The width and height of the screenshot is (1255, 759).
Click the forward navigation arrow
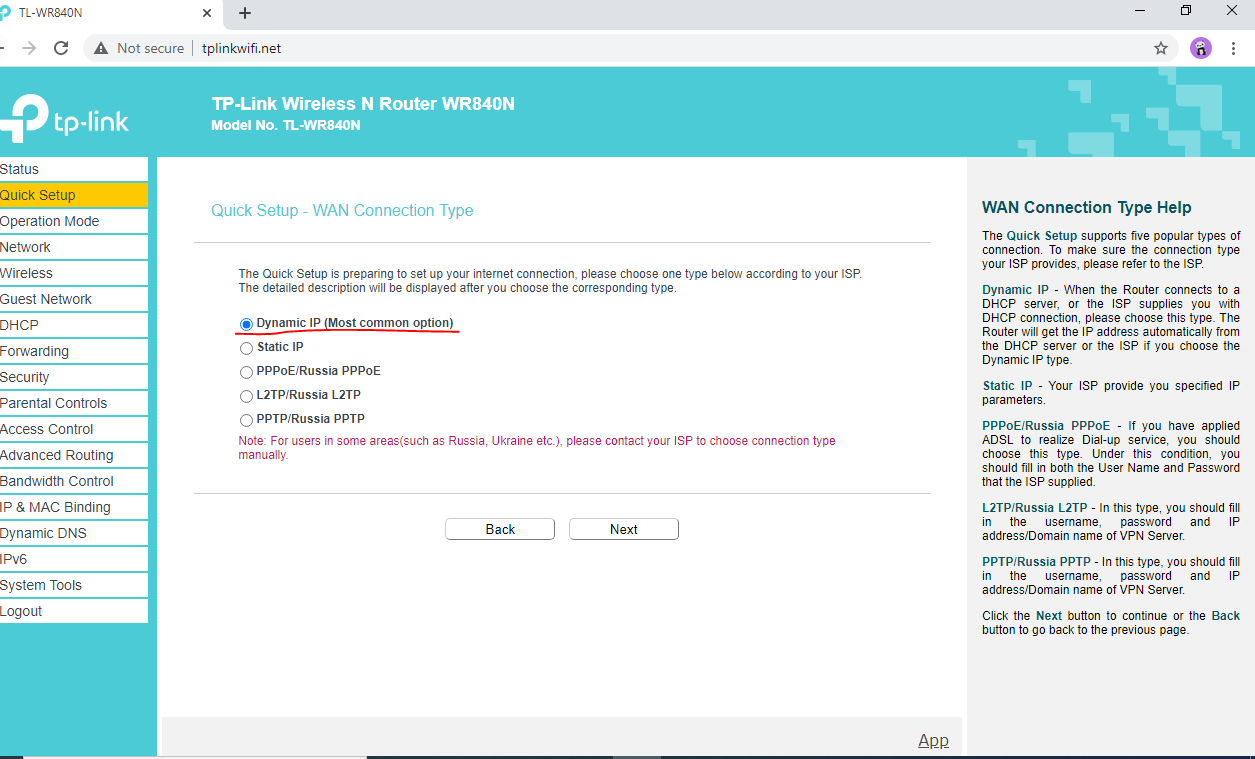(x=29, y=48)
